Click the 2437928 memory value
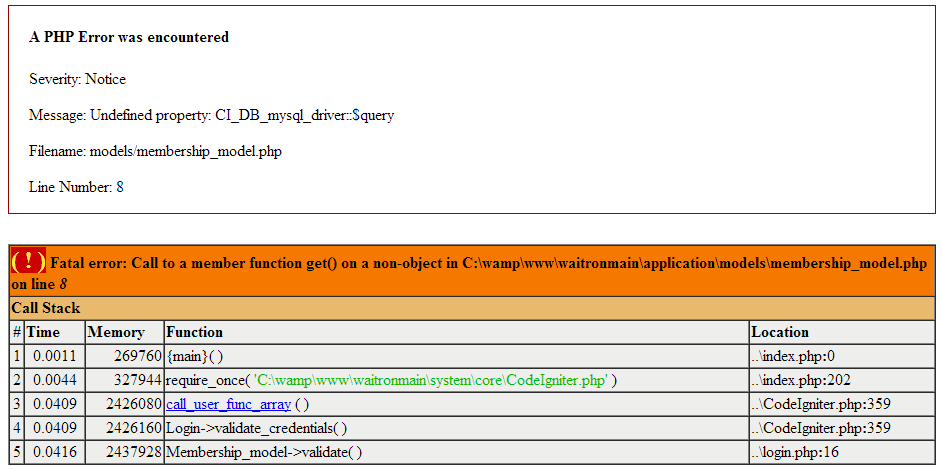Viewport: 942px width, 470px height. [x=125, y=452]
